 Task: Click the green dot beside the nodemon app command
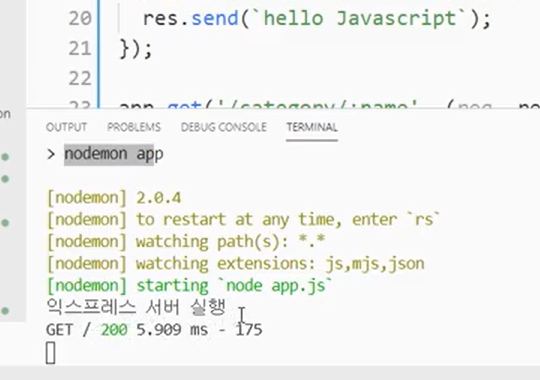point(5,157)
